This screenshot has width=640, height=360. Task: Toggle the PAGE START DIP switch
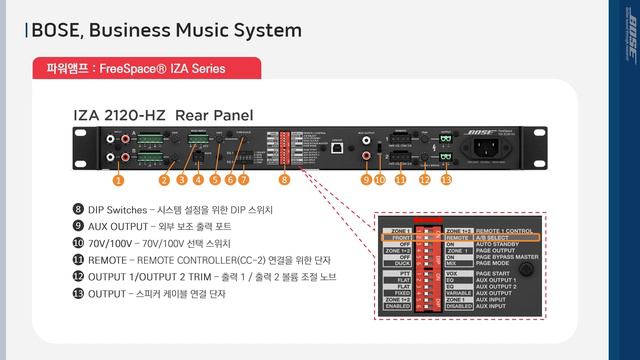click(x=427, y=273)
